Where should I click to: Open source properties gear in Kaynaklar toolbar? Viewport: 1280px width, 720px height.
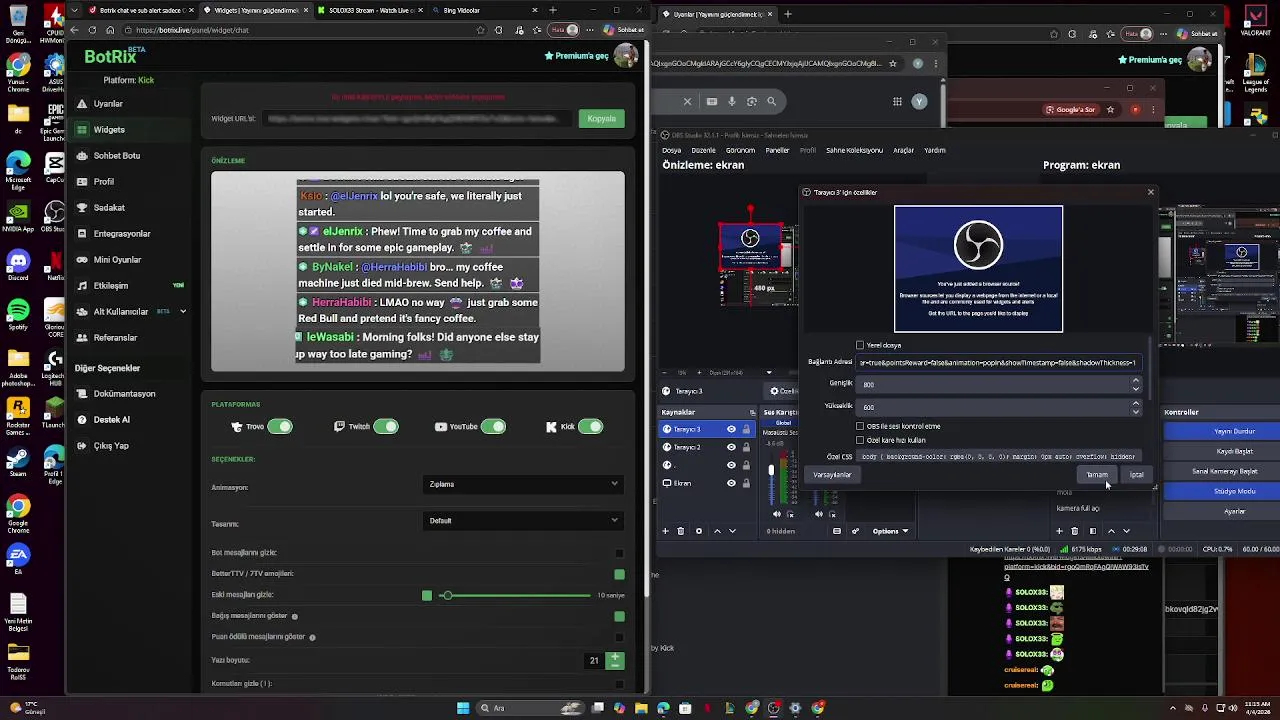(x=699, y=531)
